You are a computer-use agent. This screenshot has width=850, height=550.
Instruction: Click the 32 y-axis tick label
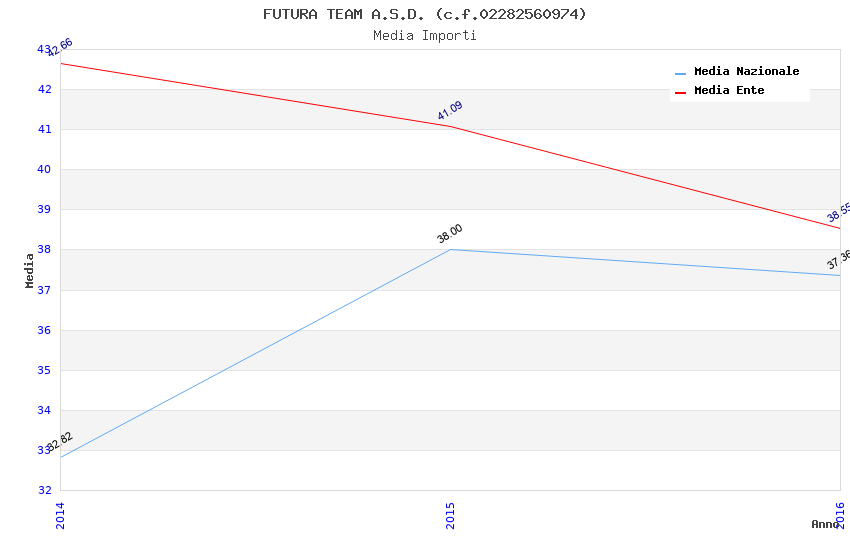(44, 490)
